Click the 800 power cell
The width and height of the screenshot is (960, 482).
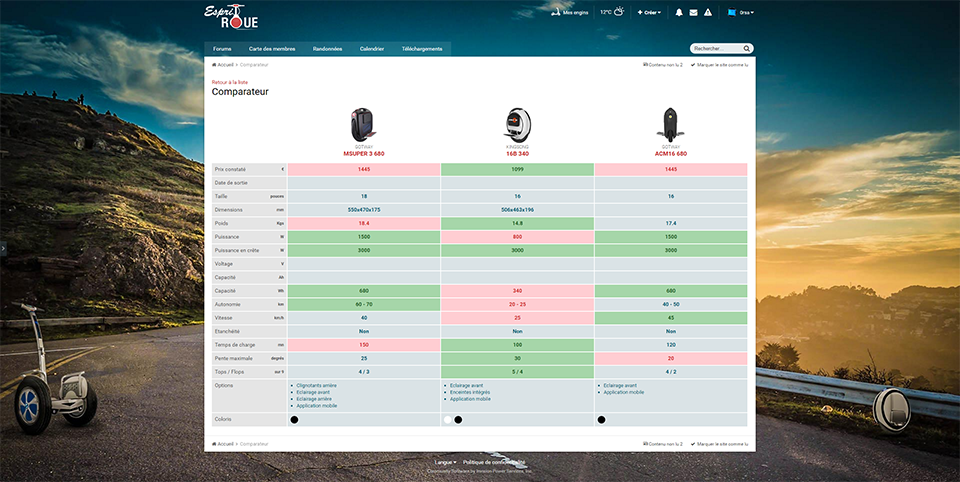517,237
